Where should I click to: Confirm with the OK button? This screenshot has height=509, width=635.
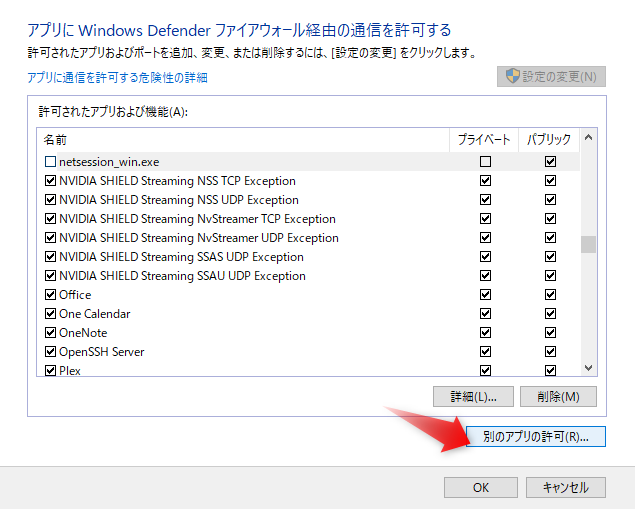pos(481,487)
